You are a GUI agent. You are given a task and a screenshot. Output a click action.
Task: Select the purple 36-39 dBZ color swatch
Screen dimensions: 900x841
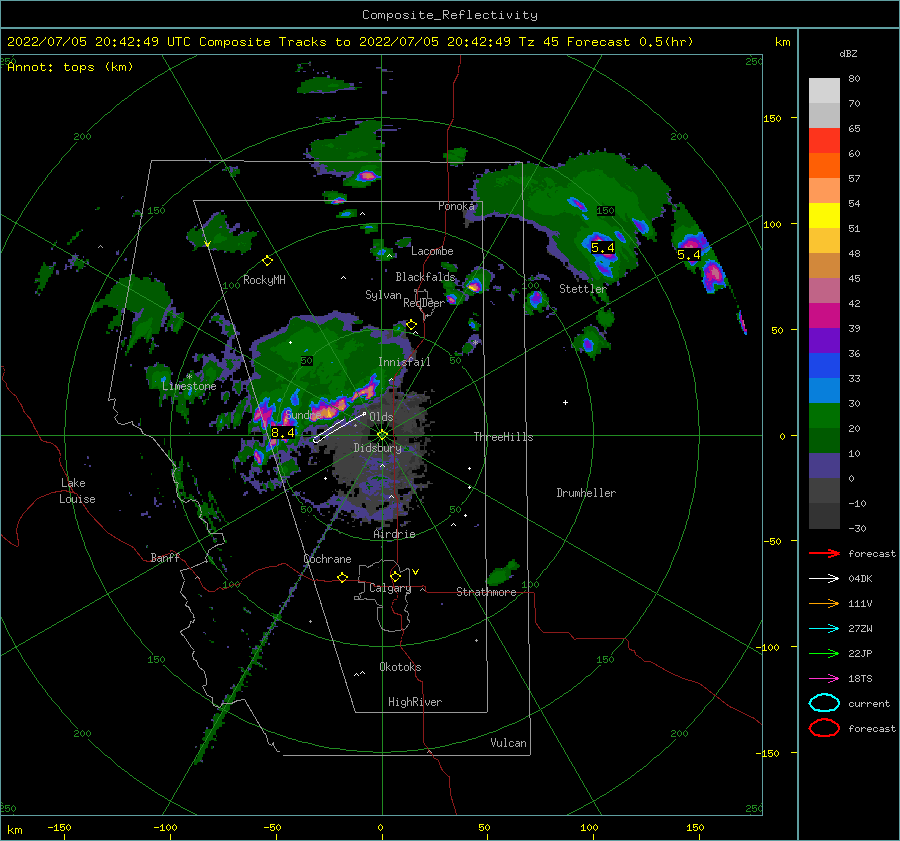pos(824,340)
